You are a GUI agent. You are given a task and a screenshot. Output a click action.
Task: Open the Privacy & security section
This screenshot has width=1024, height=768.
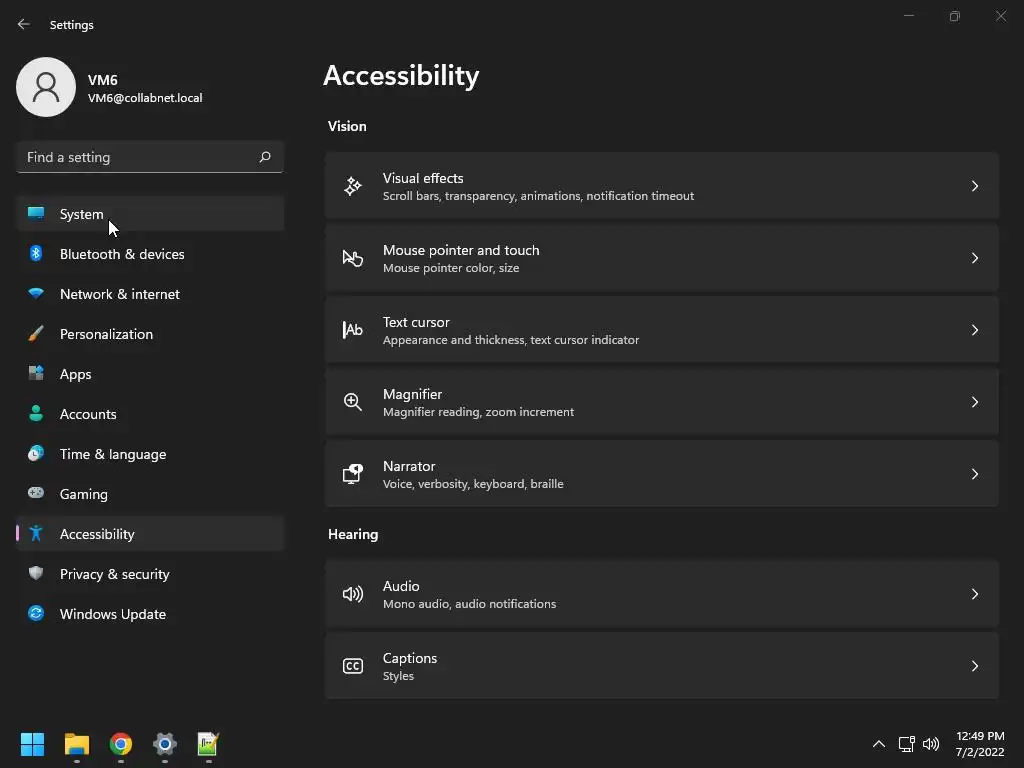coord(114,574)
